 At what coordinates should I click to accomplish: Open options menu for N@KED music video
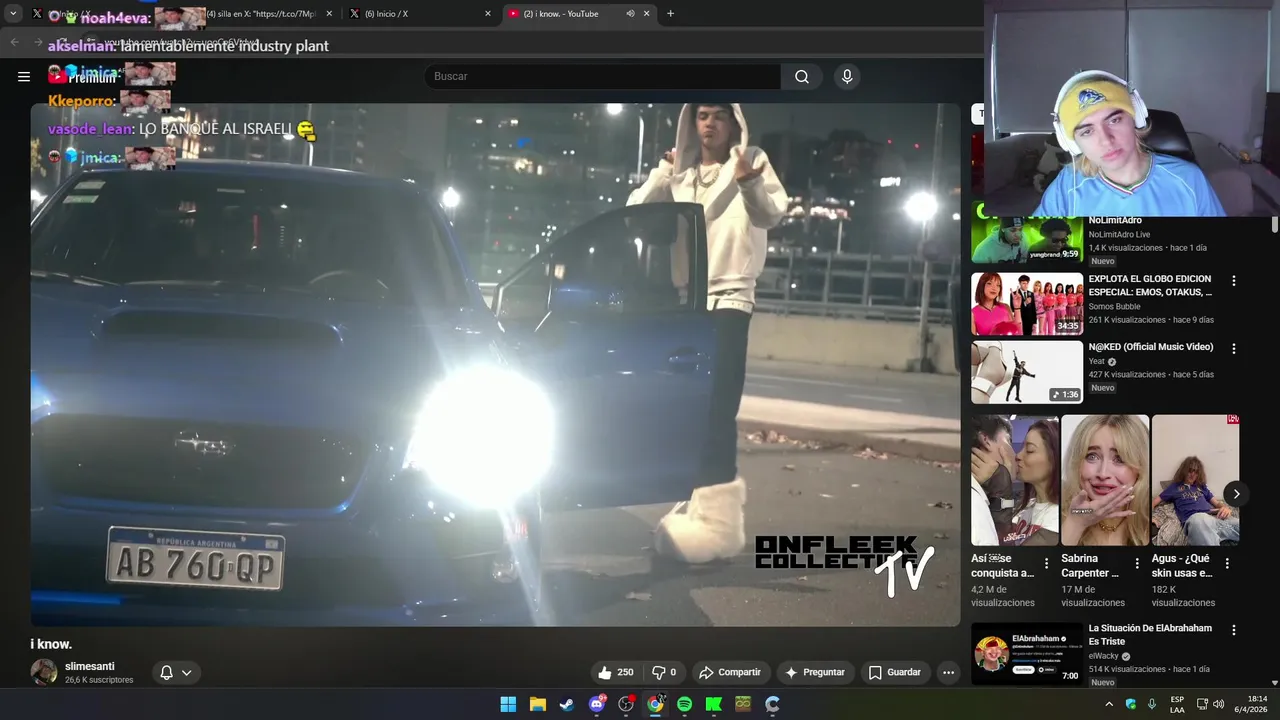[x=1234, y=349]
